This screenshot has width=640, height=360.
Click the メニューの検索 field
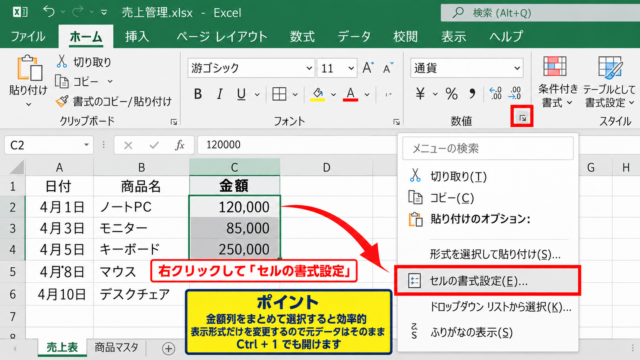488,148
